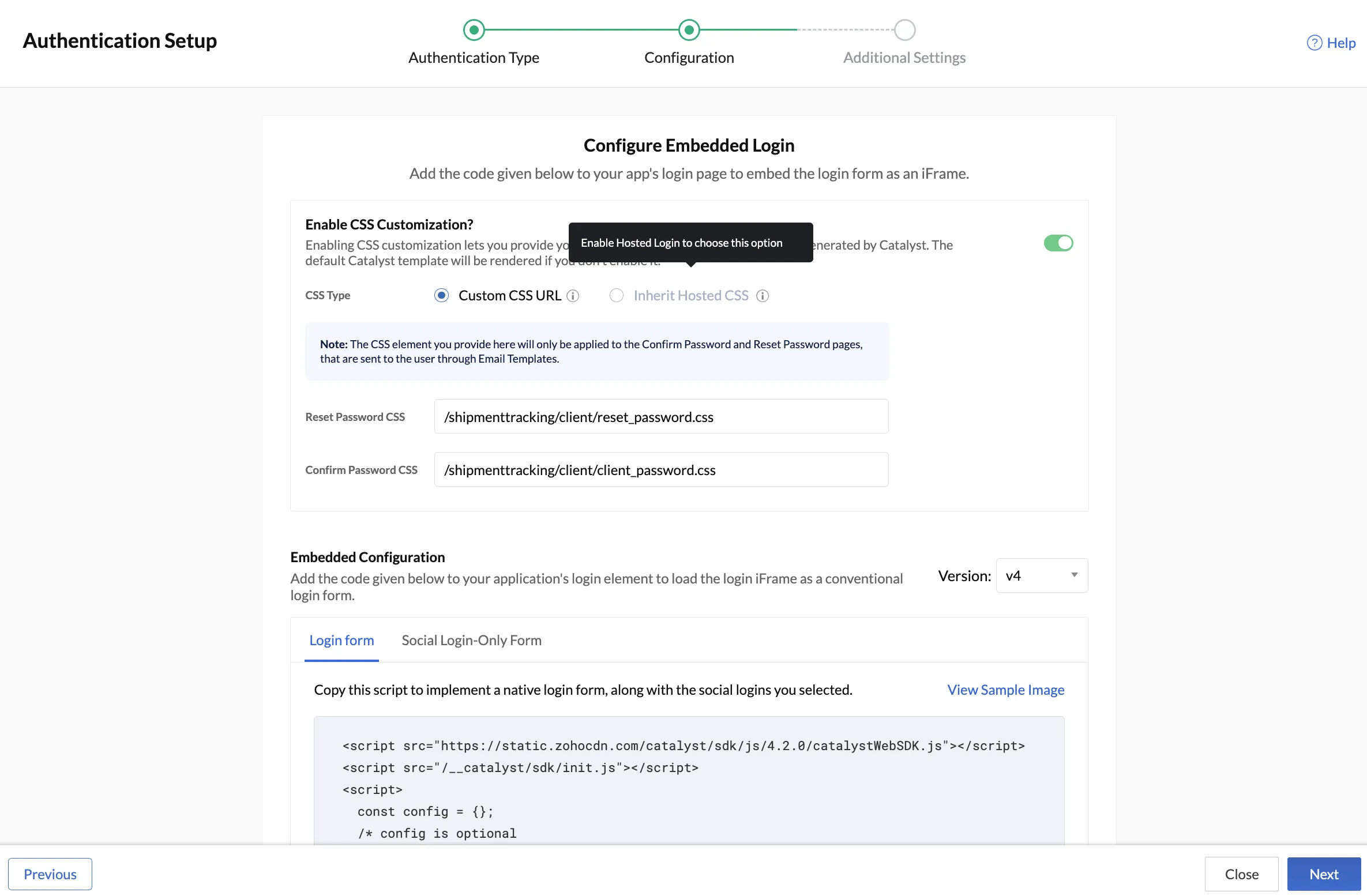Click the Reset Password CSS input field
The width and height of the screenshot is (1367, 896).
tap(661, 416)
